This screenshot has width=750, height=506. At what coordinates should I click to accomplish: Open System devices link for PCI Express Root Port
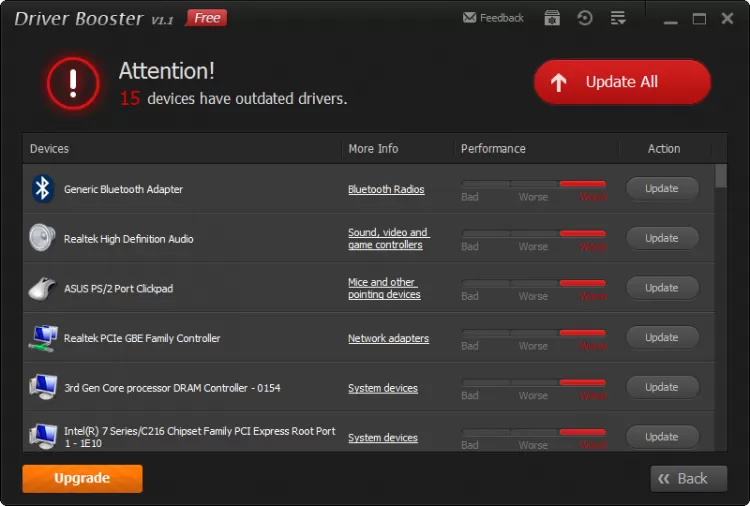383,438
